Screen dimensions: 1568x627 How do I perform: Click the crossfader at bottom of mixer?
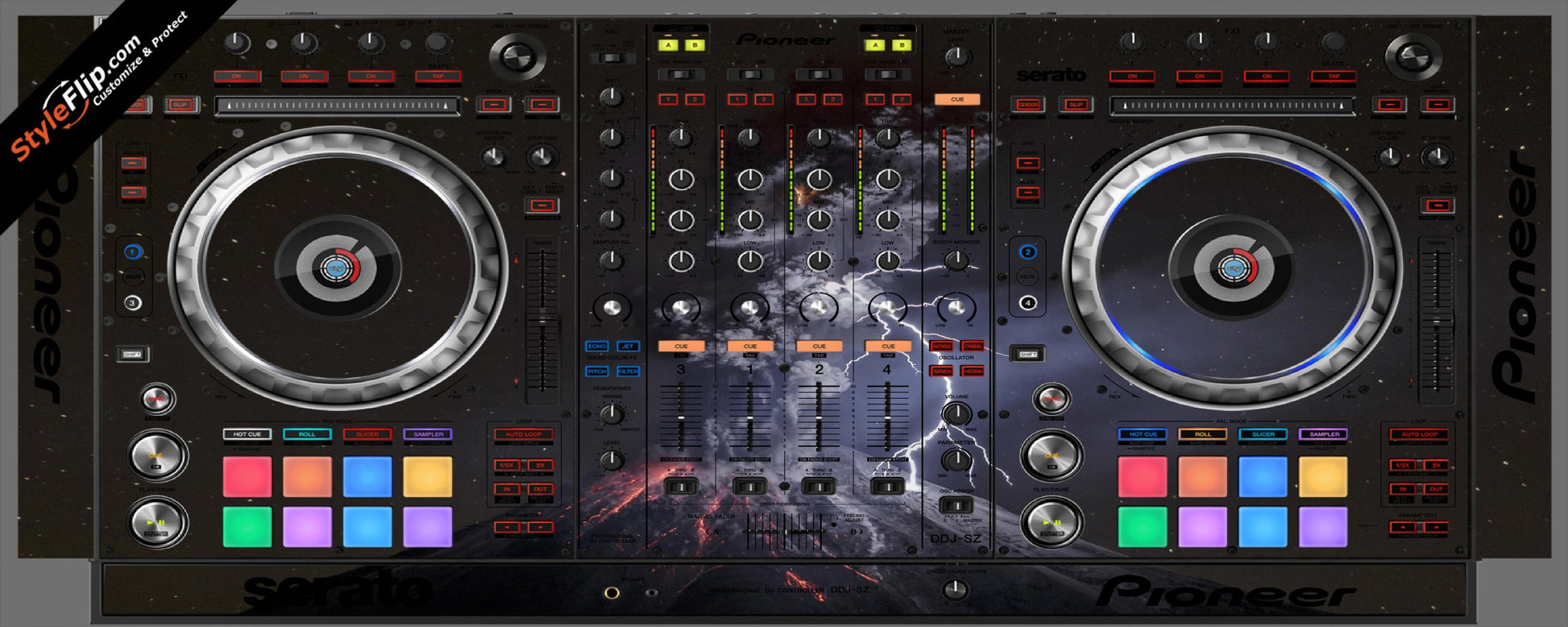tap(786, 532)
